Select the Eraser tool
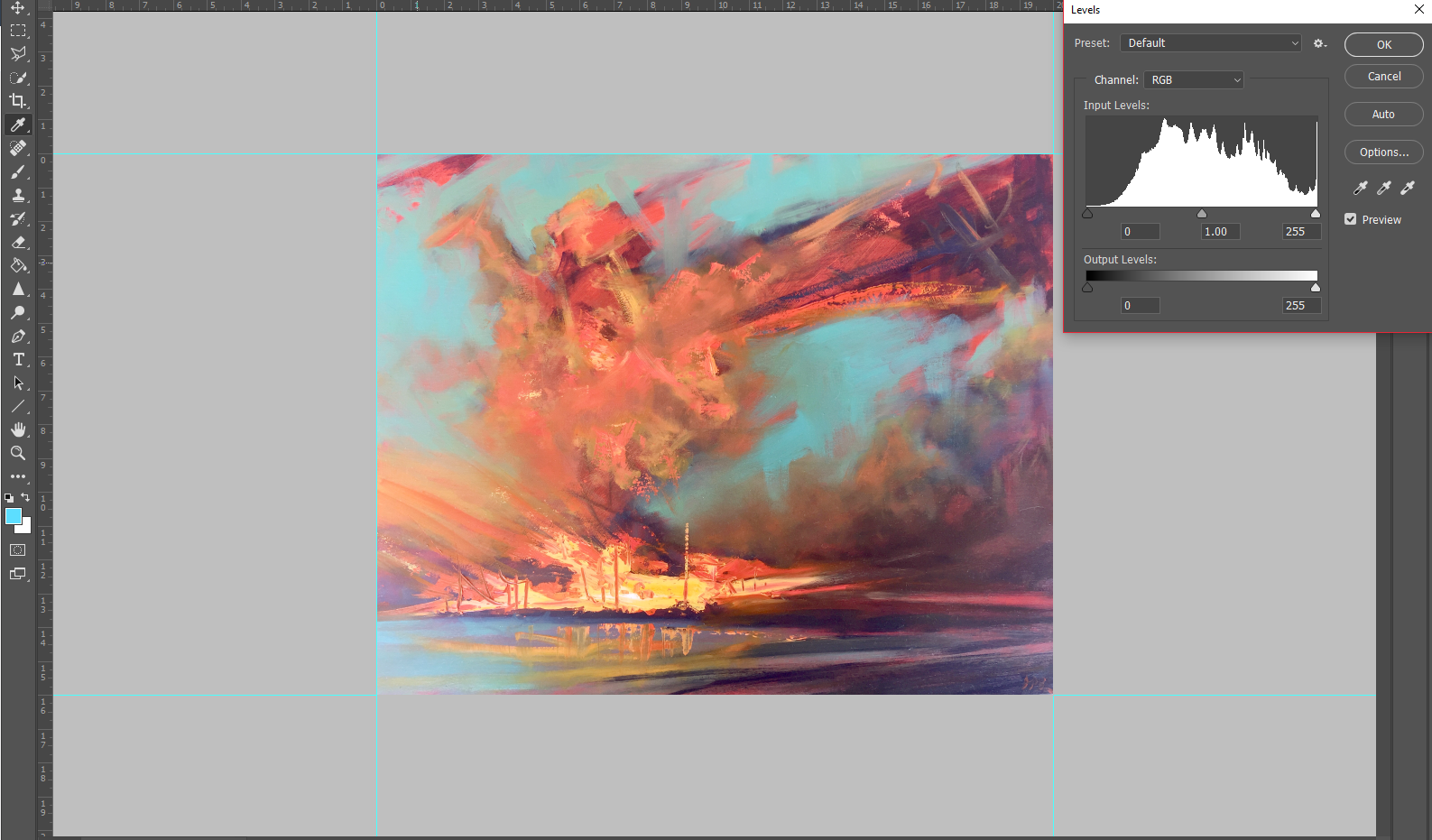 pos(18,242)
